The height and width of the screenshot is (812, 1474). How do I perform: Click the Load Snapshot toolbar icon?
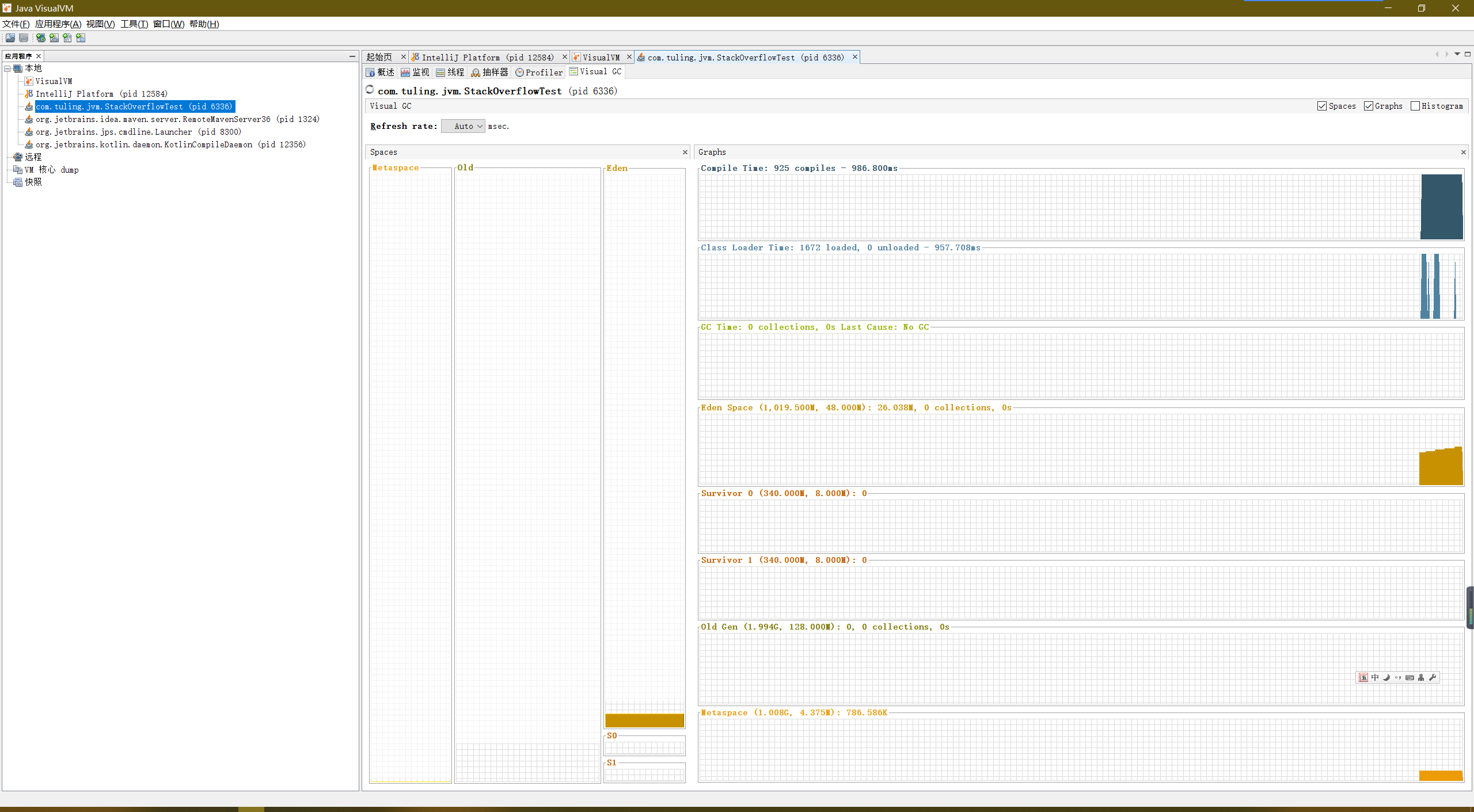[10, 38]
